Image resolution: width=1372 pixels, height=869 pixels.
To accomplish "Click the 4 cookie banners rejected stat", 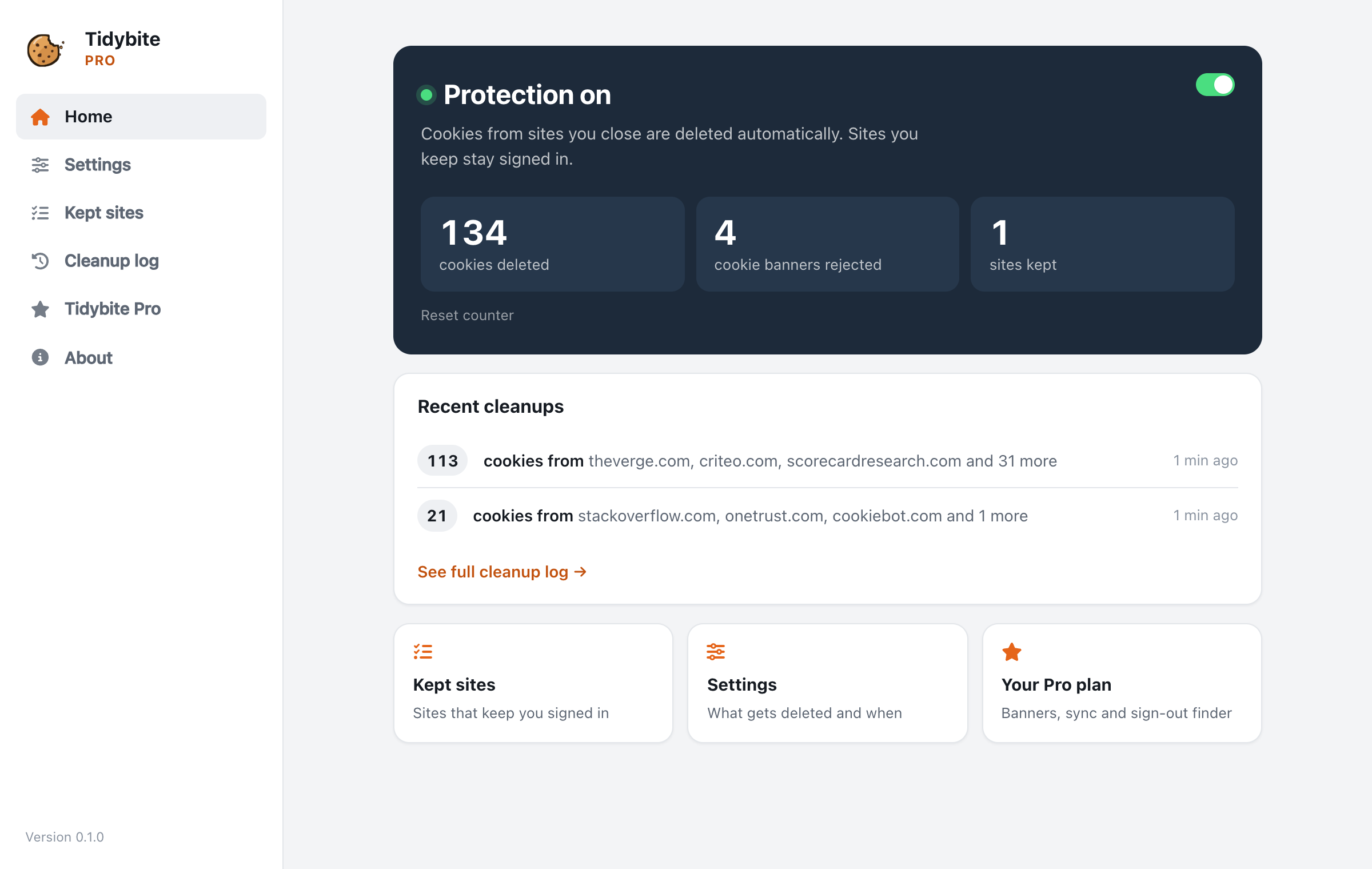I will (828, 244).
